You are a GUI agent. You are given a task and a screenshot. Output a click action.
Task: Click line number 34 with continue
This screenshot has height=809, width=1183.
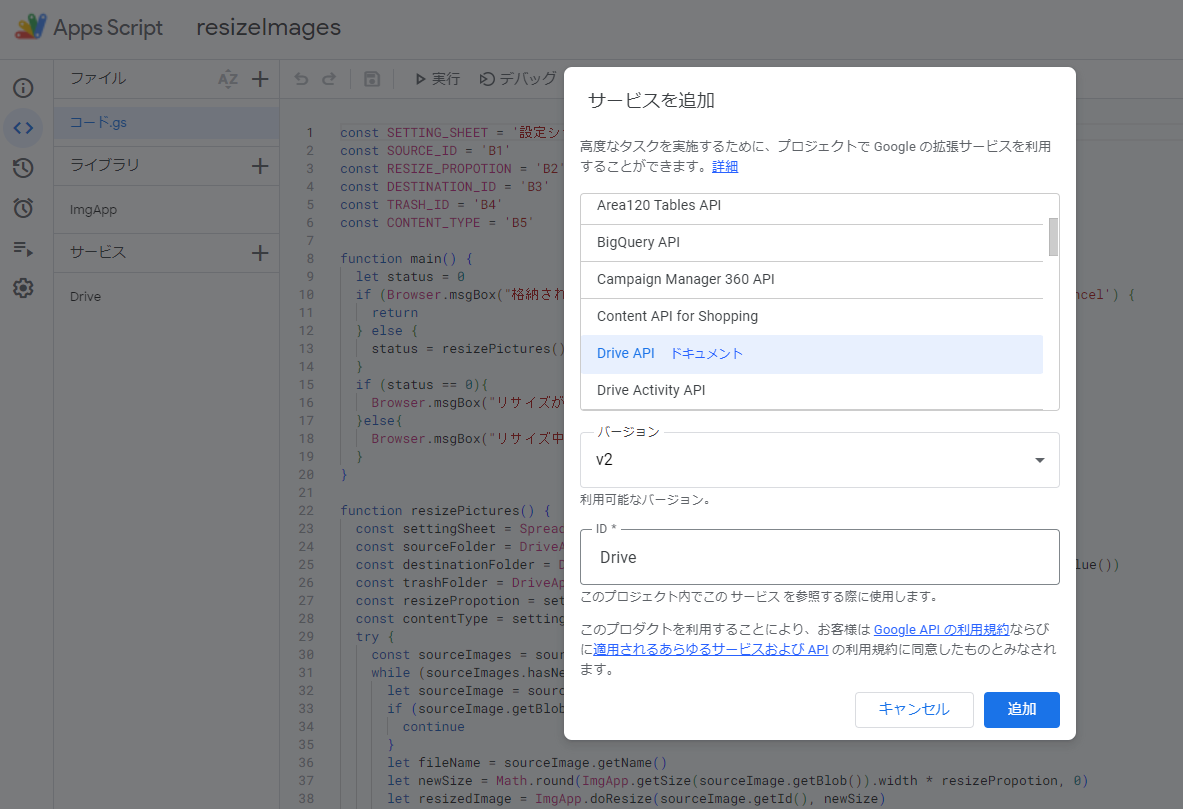tap(306, 727)
